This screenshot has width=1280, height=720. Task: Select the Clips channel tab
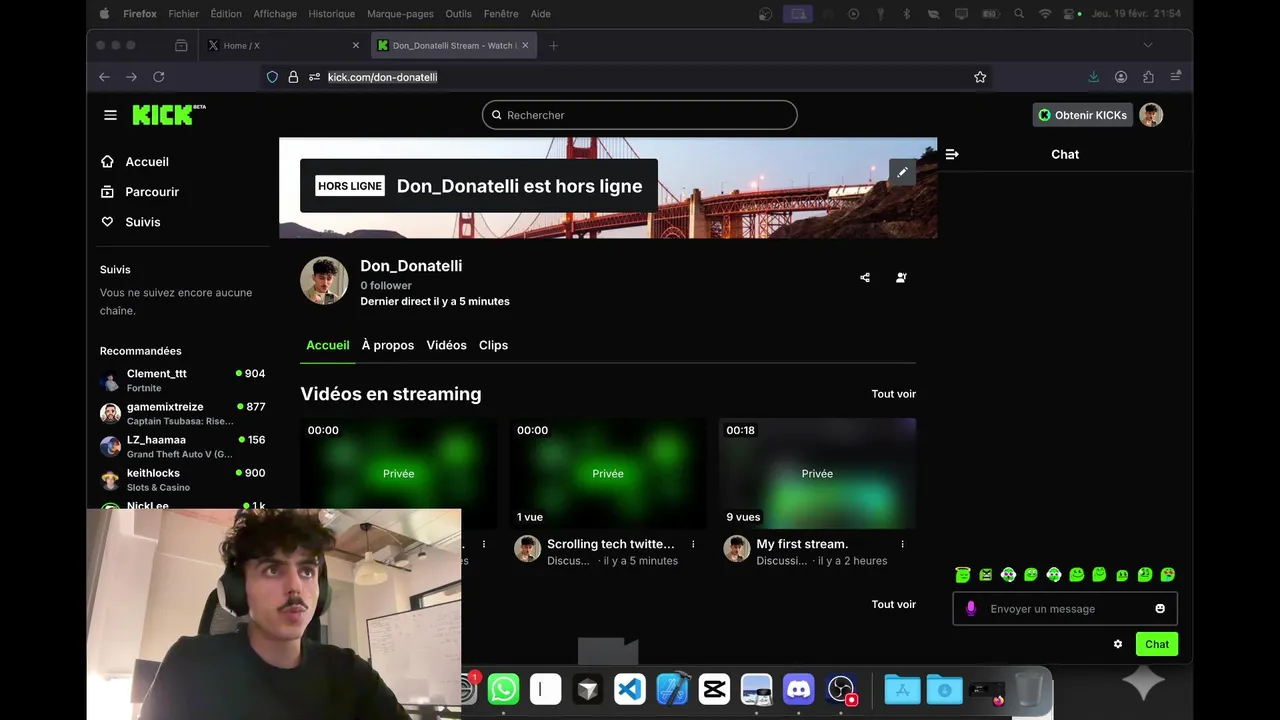[x=493, y=345]
